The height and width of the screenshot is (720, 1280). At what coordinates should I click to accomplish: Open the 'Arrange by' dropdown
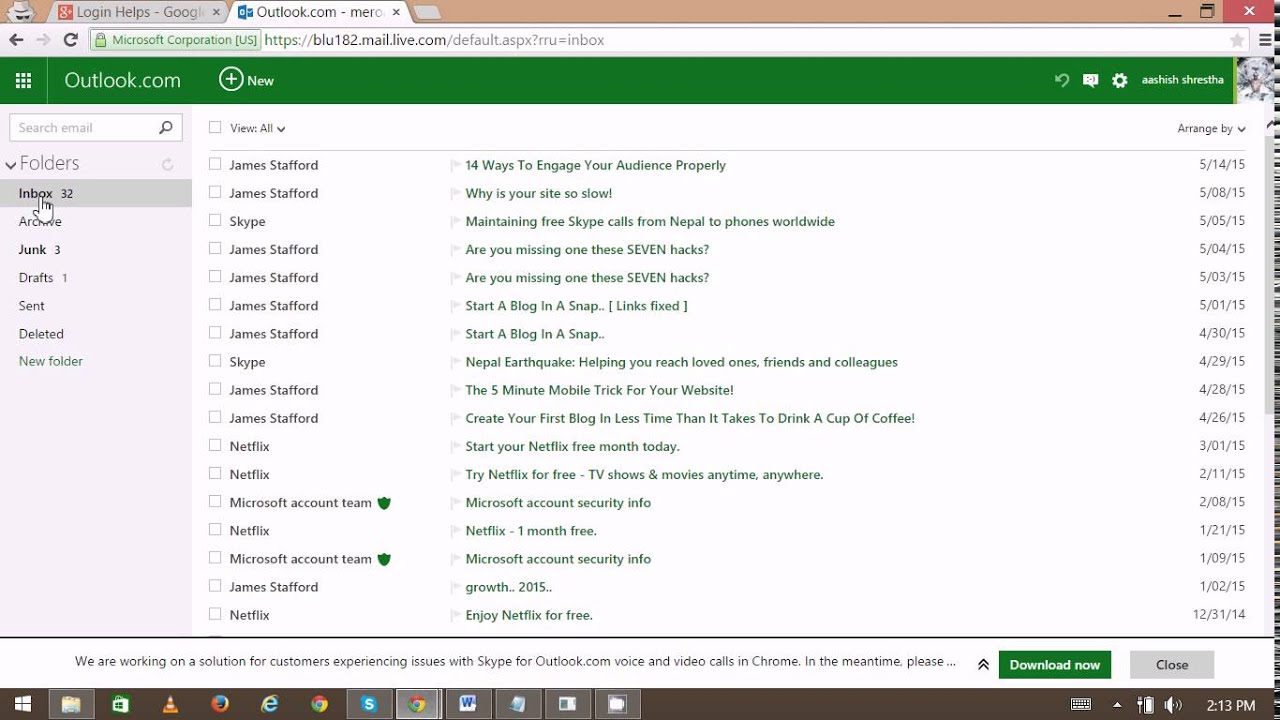point(1211,128)
